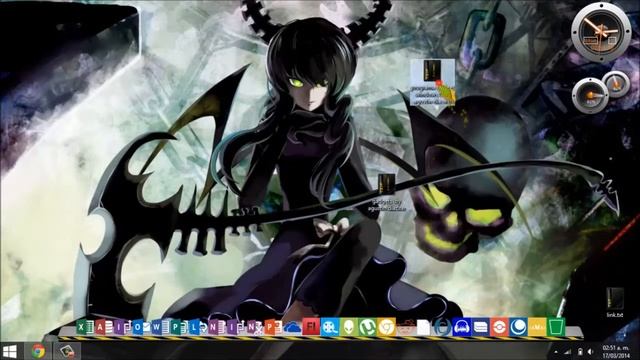Open the green Alienware alien head icon
This screenshot has width=640, height=360.
pyautogui.click(x=349, y=327)
